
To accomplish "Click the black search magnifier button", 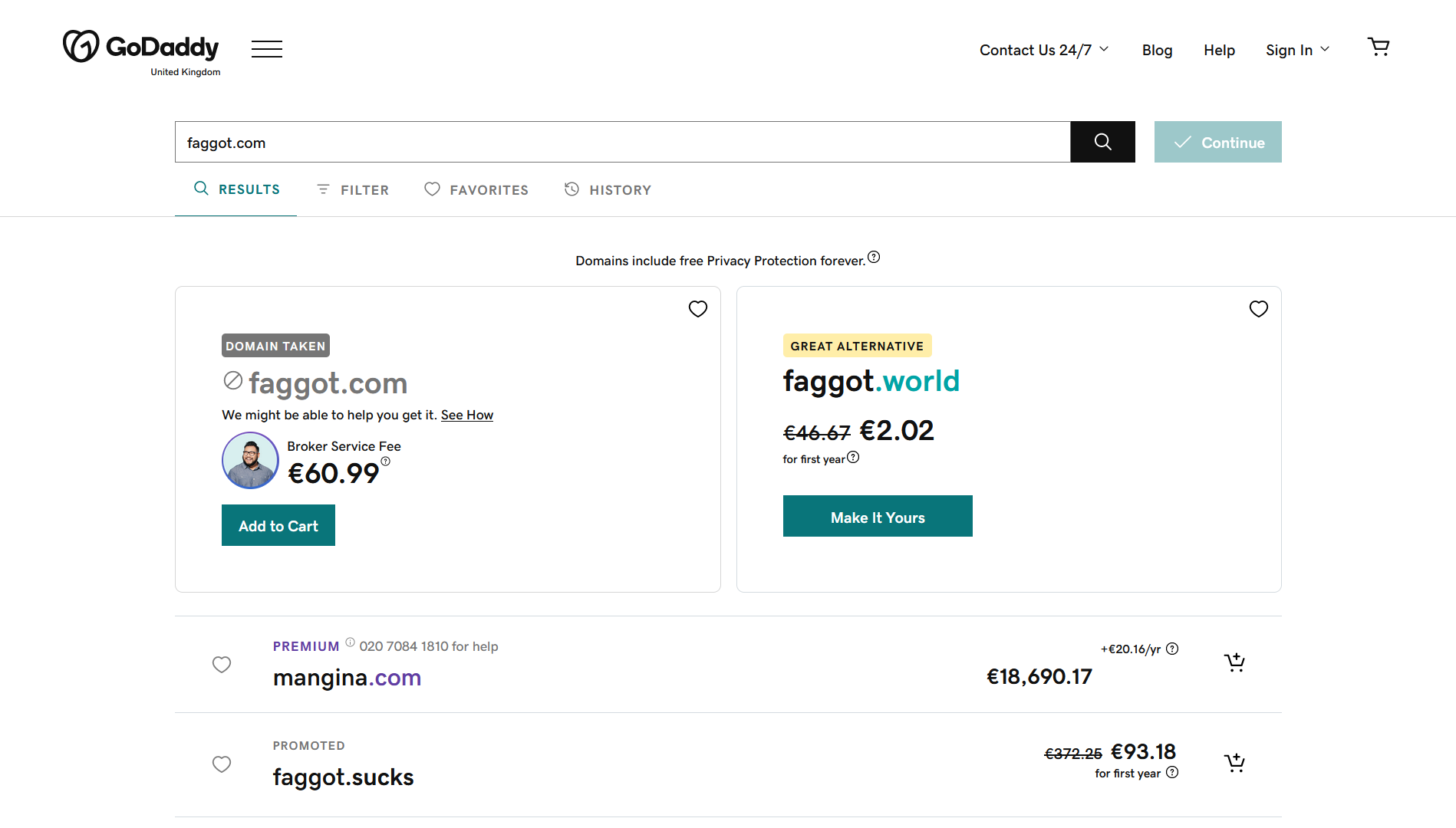I will coord(1102,142).
